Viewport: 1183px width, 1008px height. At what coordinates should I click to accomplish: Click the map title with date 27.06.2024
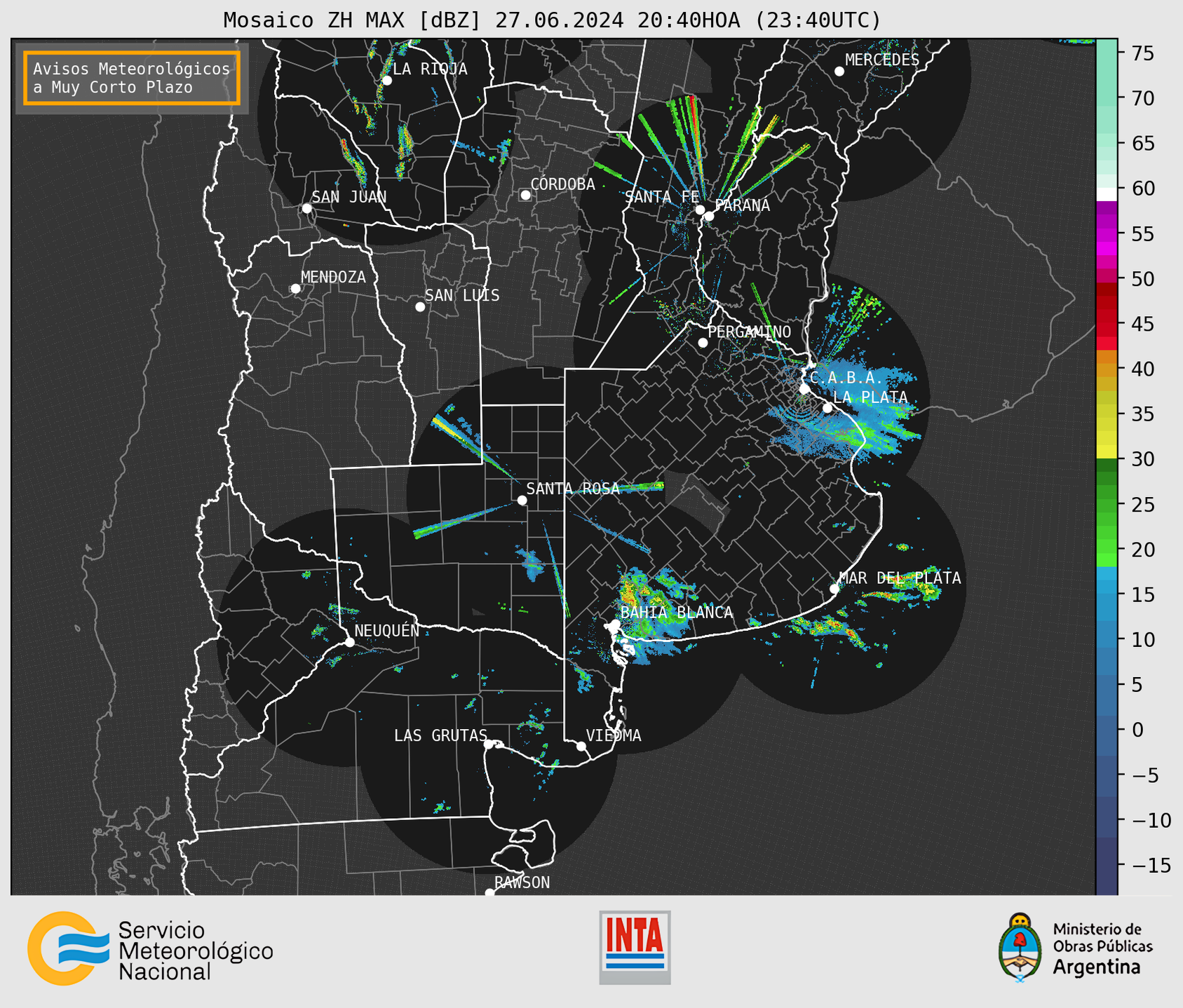tap(552, 20)
